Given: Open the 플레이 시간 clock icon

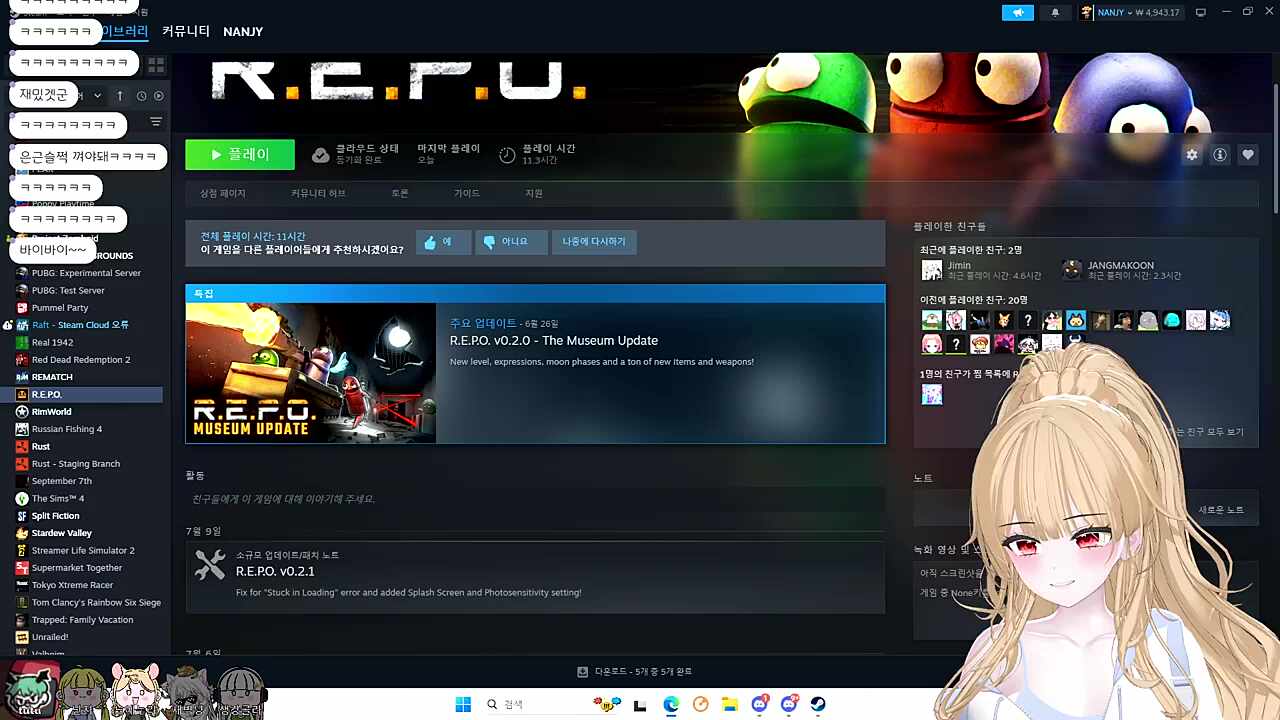Looking at the screenshot, I should (507, 155).
